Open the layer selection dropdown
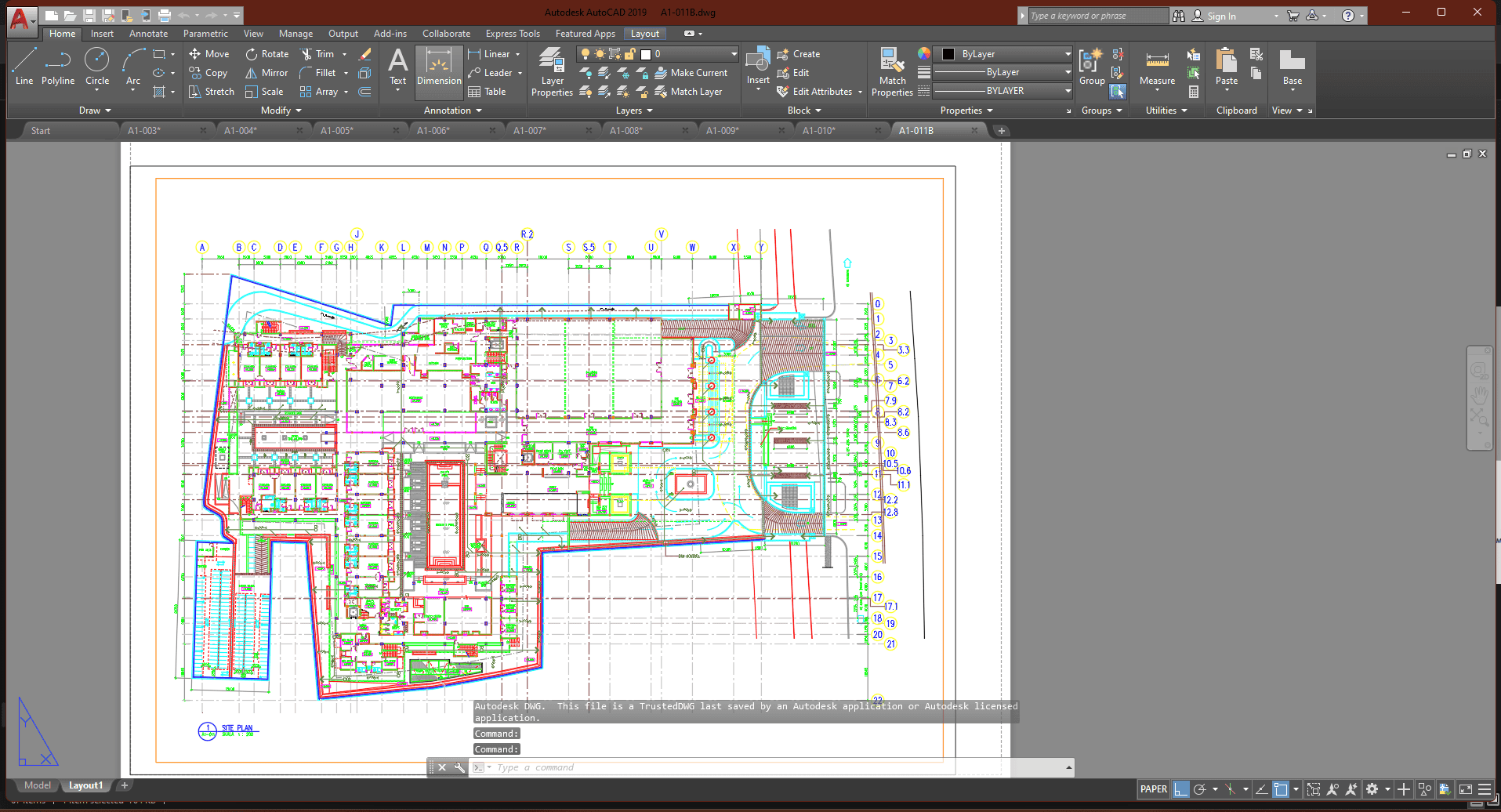1501x812 pixels. (x=734, y=54)
